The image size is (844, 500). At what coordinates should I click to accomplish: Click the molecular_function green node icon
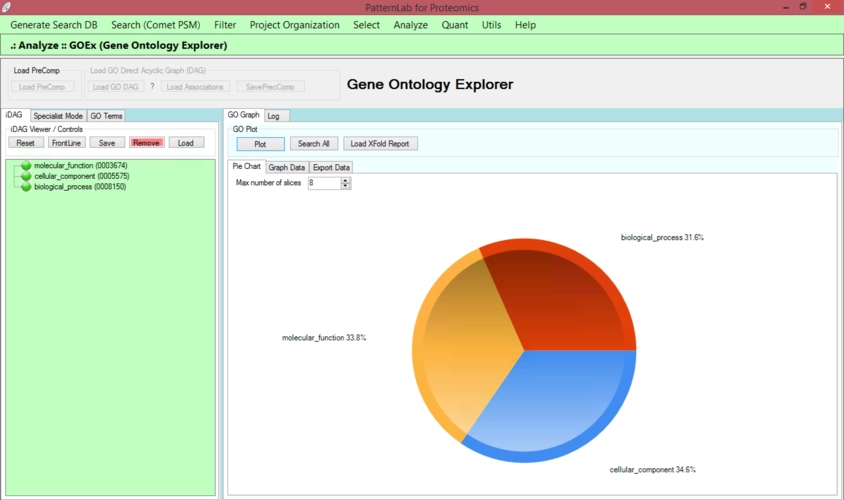26,166
